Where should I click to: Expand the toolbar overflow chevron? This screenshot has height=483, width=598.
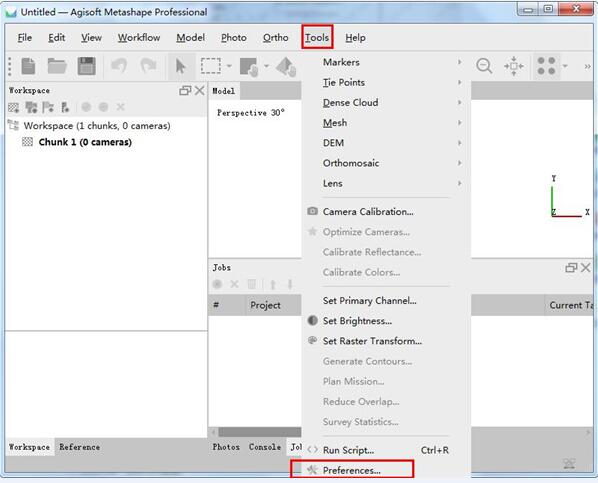[x=587, y=66]
